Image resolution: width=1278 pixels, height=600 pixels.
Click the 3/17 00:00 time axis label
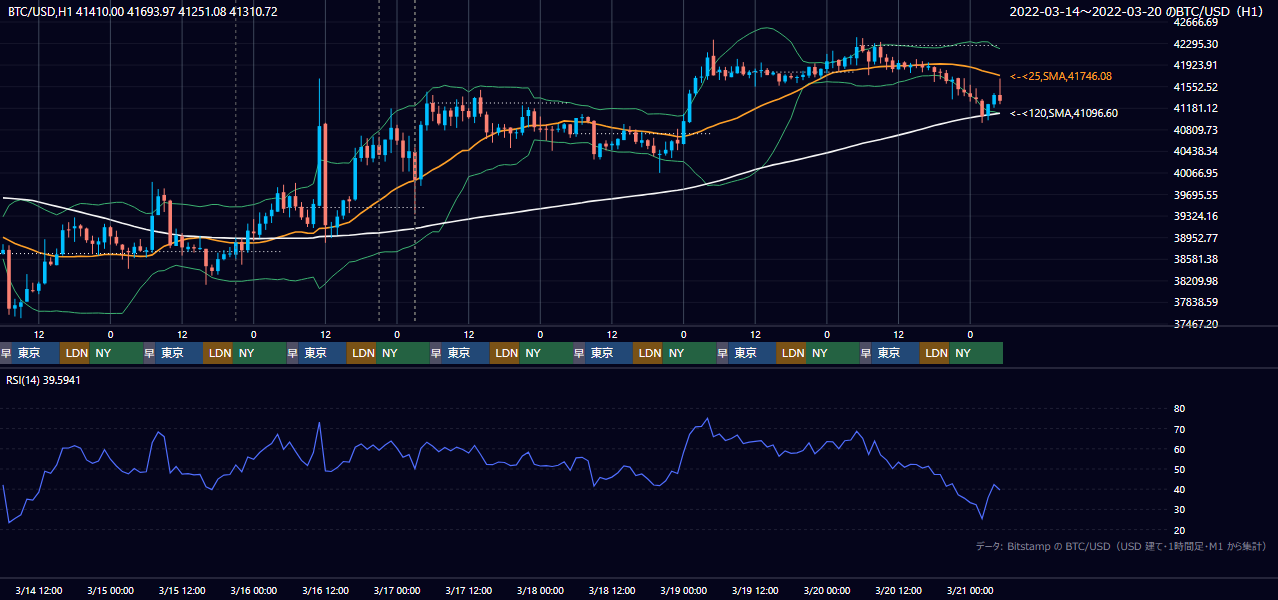click(398, 590)
